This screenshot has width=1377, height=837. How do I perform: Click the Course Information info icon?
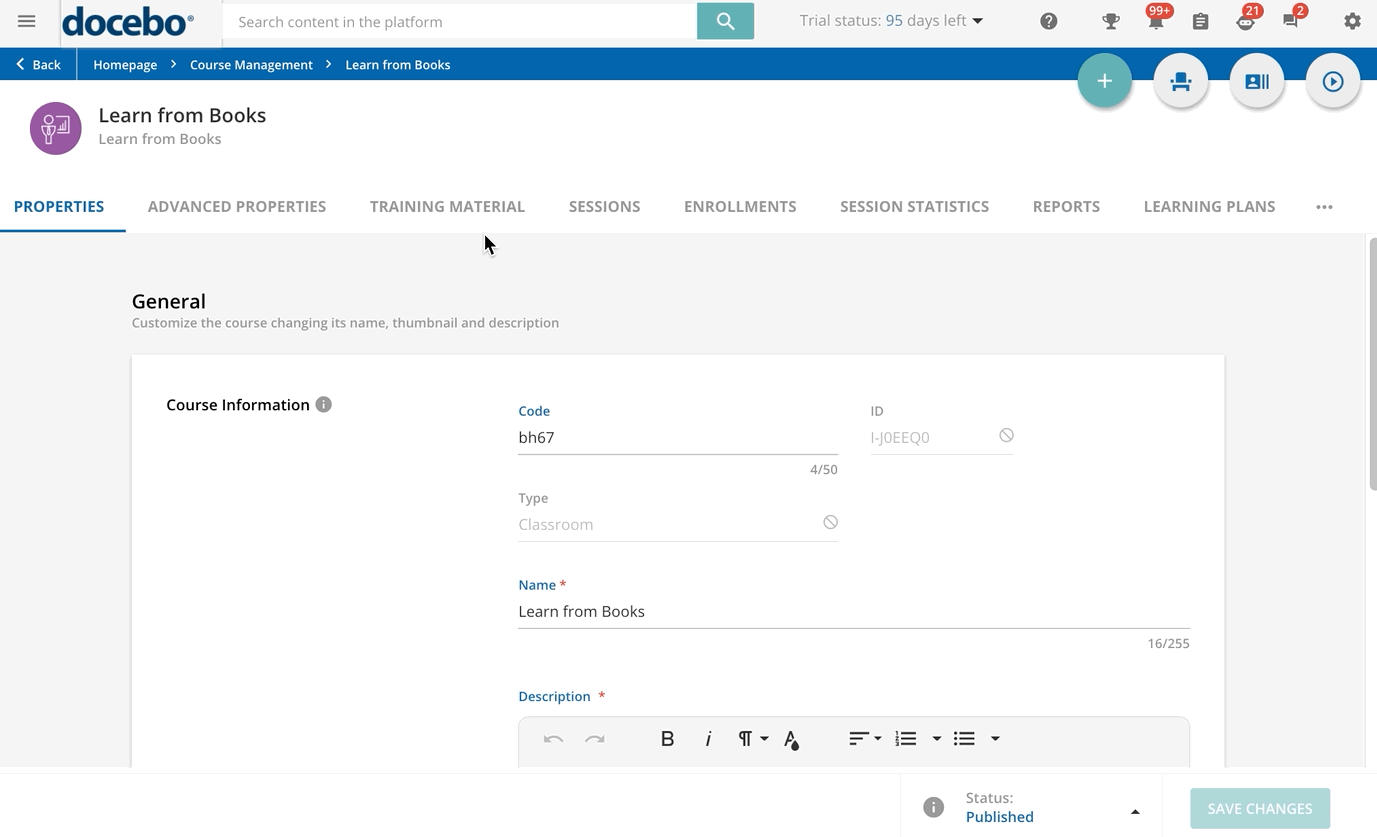point(323,405)
